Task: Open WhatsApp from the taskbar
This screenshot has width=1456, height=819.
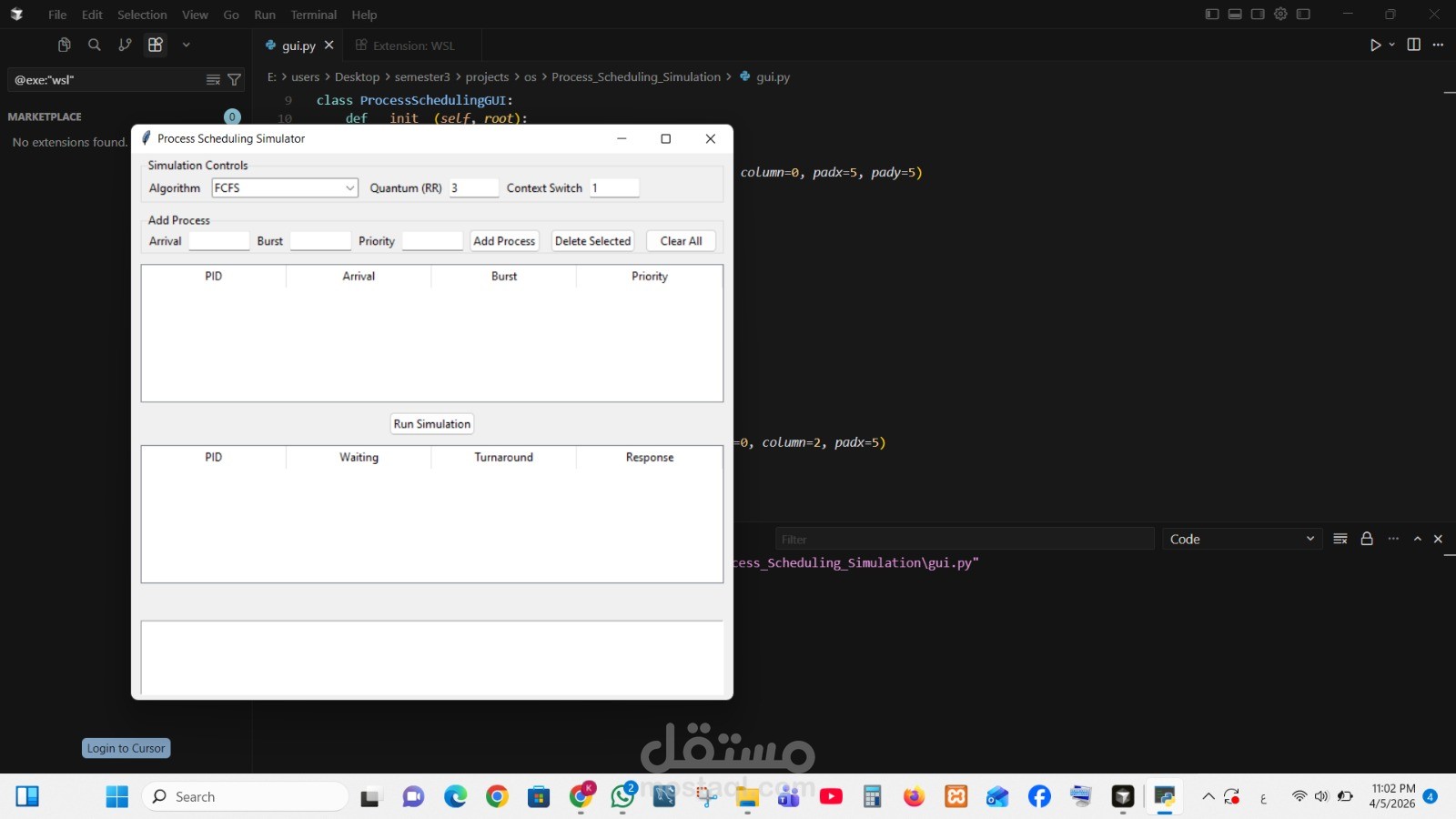Action: [x=623, y=796]
